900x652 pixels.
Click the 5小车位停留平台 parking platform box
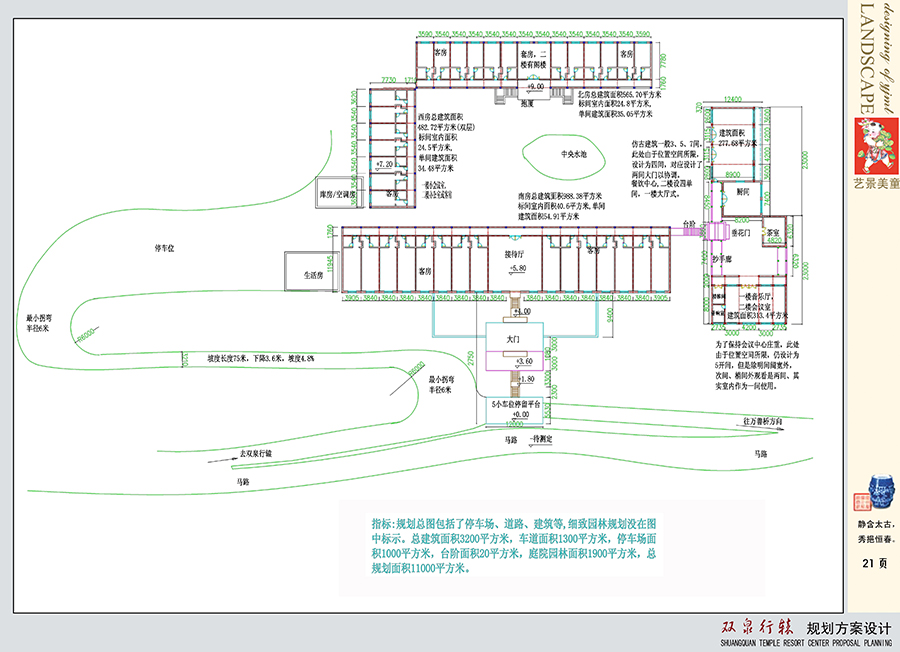pyautogui.click(x=516, y=409)
